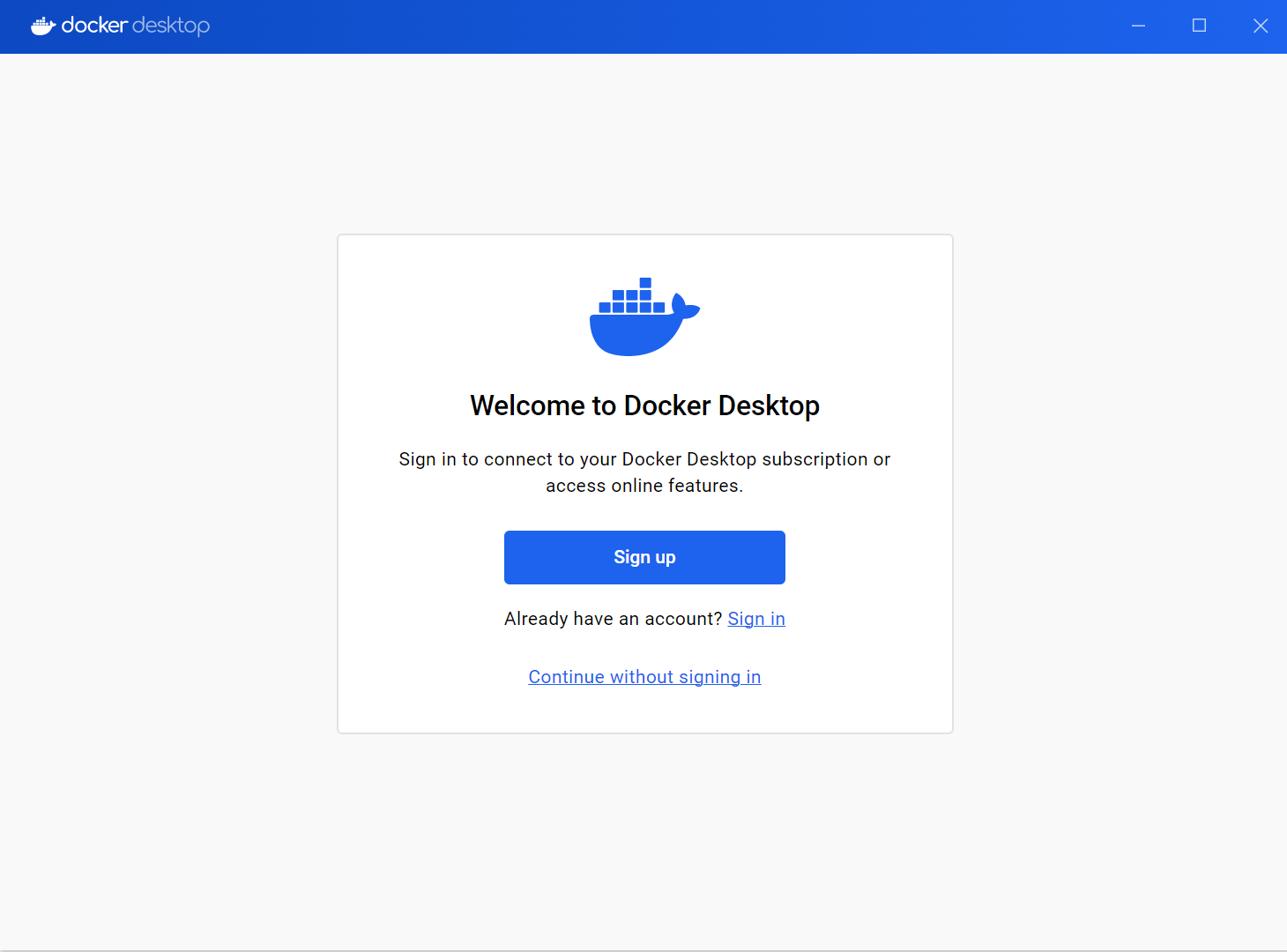Maximize the Docker Desktop window
This screenshot has height=952, width=1287.
1199,26
